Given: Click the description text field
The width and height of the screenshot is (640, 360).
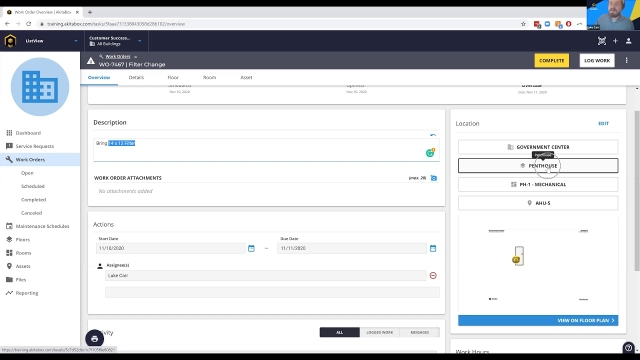Looking at the screenshot, I should pyautogui.click(x=266, y=150).
